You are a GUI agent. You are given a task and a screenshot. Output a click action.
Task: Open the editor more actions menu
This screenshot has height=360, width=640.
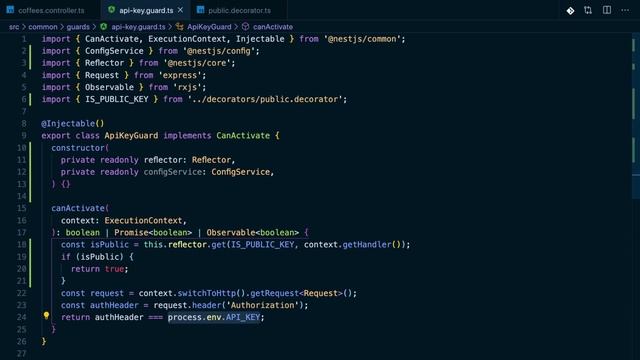point(625,10)
